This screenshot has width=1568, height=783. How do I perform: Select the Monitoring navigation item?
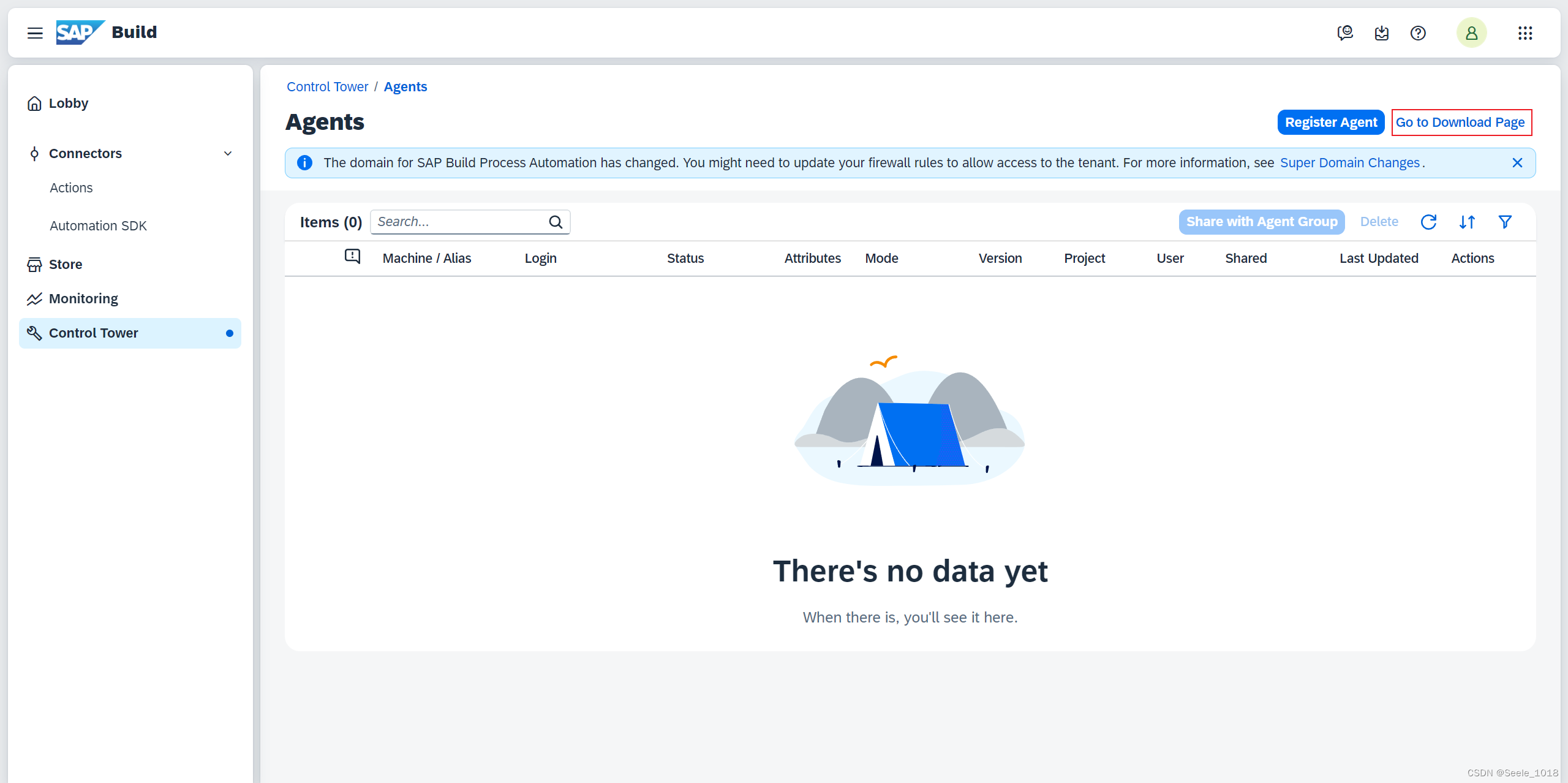(x=83, y=298)
